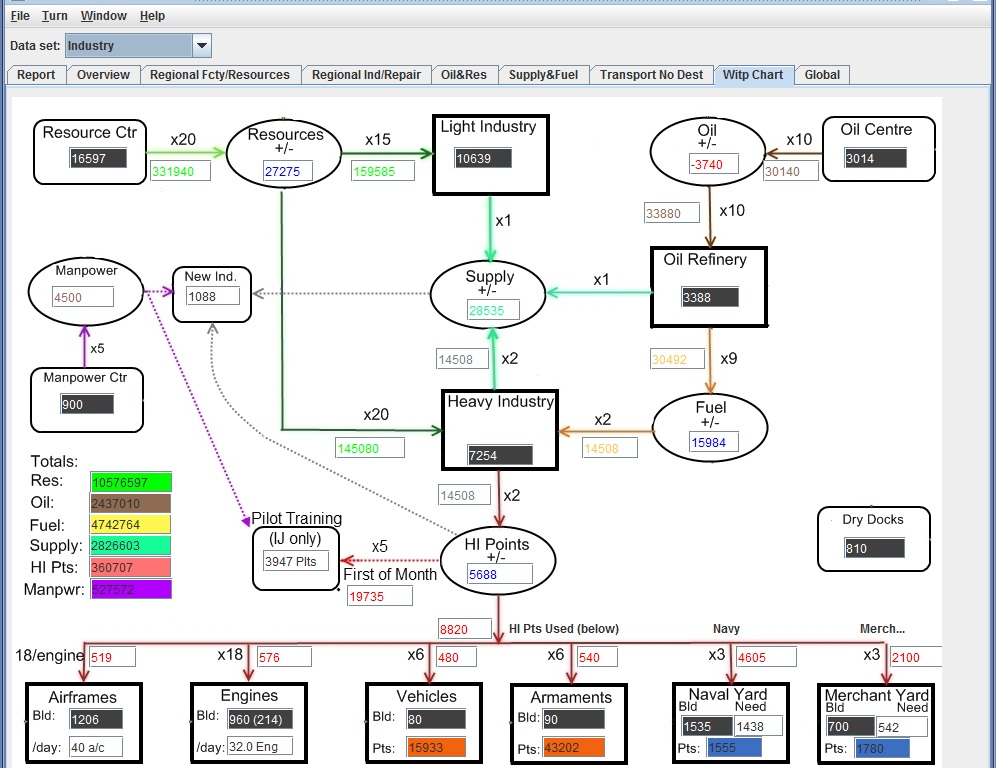The image size is (996, 768).
Task: Click the Resource Ctr value 16597
Action: 98,158
